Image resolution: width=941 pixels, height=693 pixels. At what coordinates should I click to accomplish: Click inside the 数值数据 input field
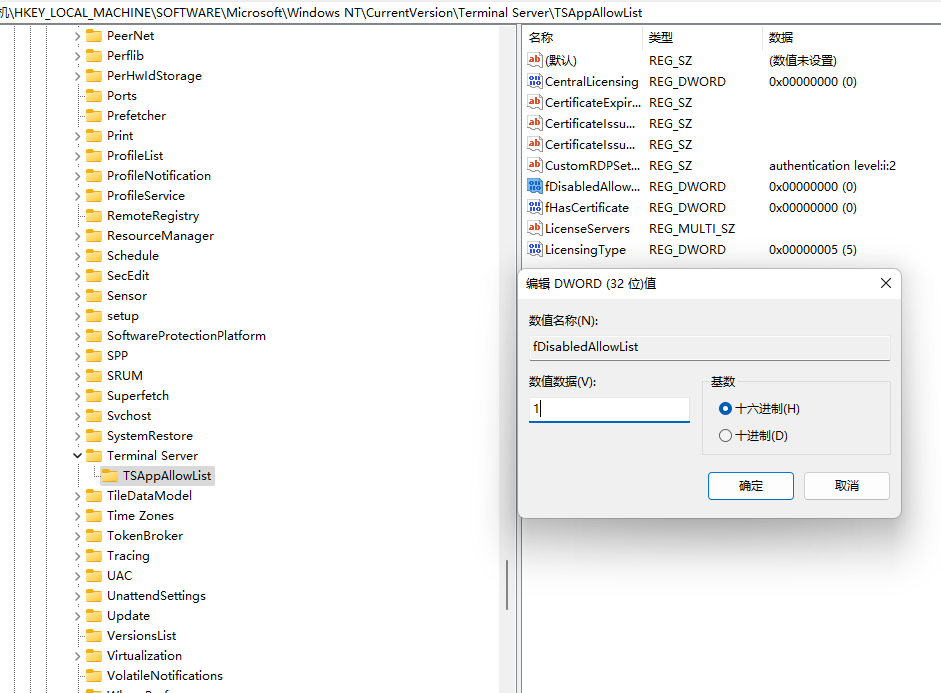[x=608, y=409]
